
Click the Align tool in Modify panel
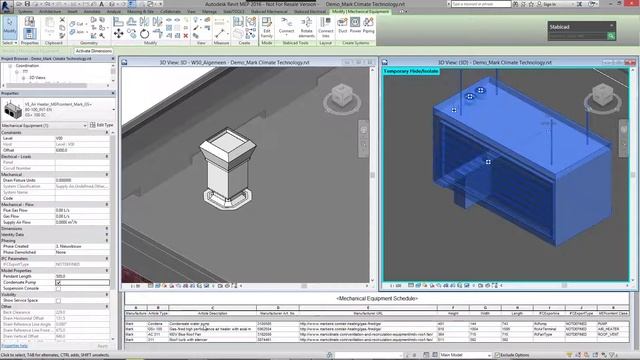click(x=118, y=21)
